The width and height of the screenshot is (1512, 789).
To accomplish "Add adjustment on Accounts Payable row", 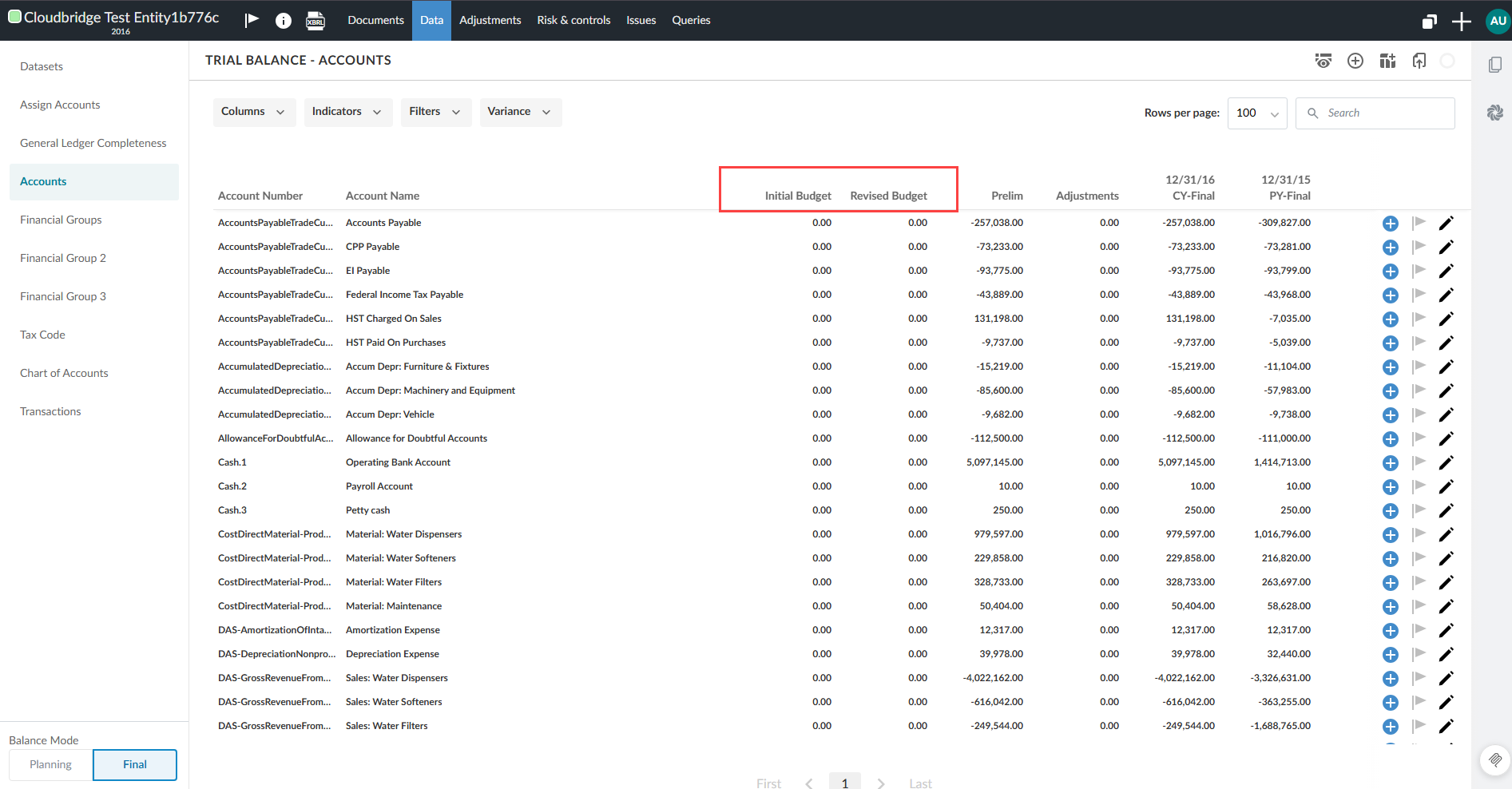I will 1391,224.
